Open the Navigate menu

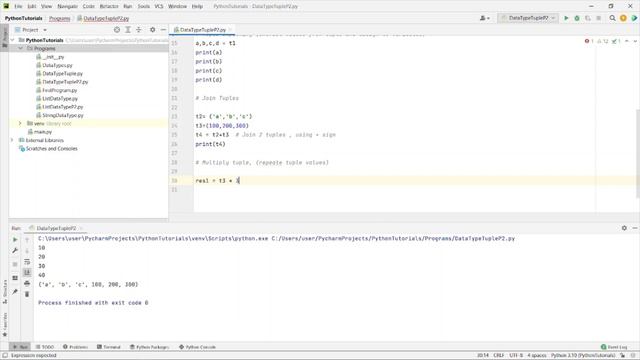tap(67, 7)
